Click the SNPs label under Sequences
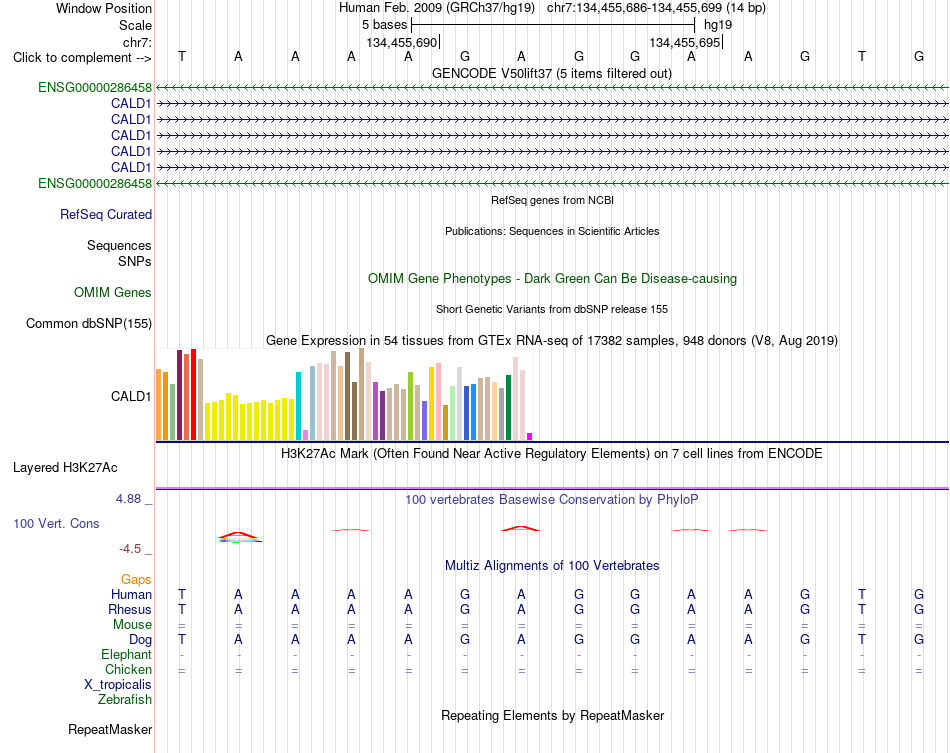The width and height of the screenshot is (950, 753). [135, 261]
